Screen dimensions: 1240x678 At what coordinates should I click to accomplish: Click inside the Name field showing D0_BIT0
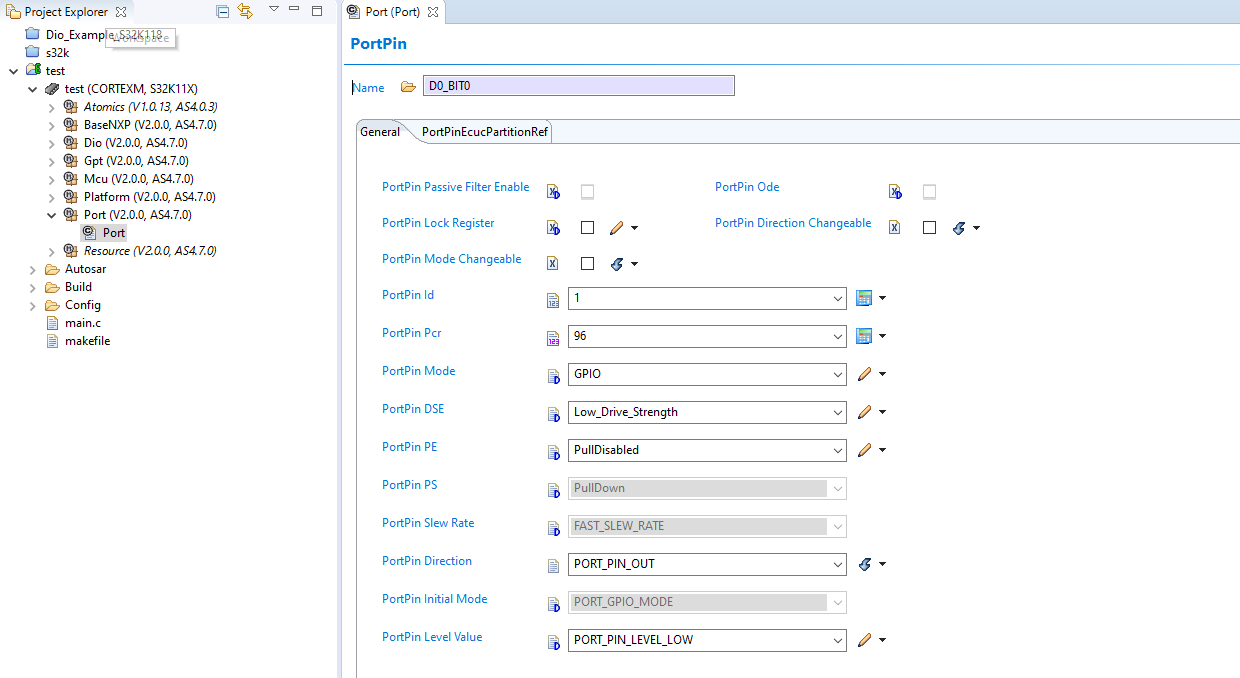pyautogui.click(x=578, y=85)
